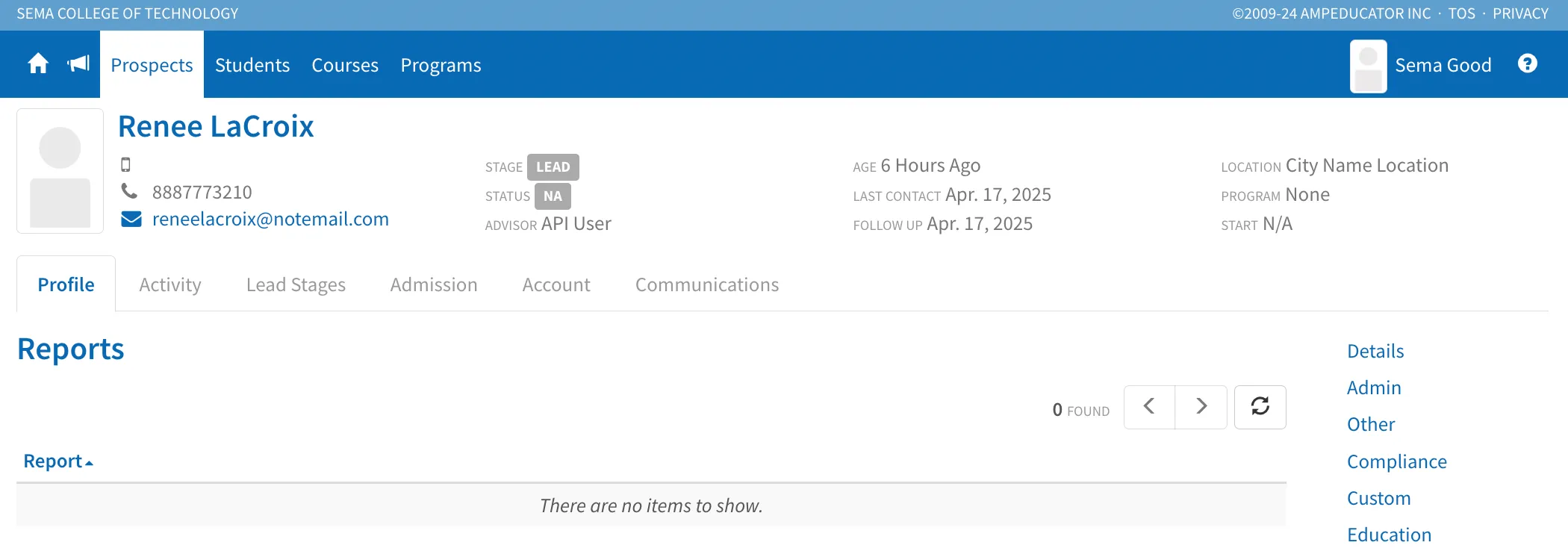Switch to the Activity tab

(170, 284)
